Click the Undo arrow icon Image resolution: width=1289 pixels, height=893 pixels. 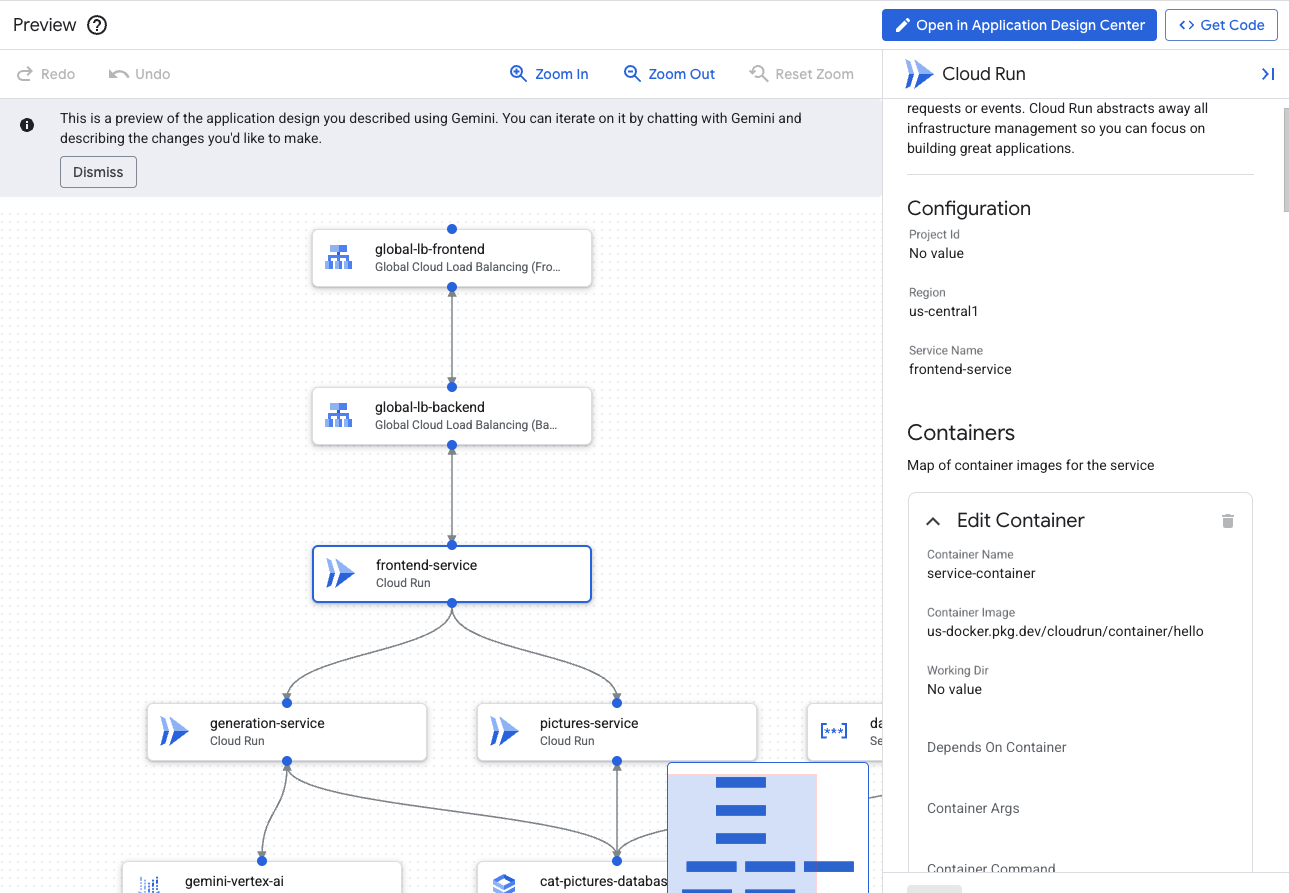(118, 74)
